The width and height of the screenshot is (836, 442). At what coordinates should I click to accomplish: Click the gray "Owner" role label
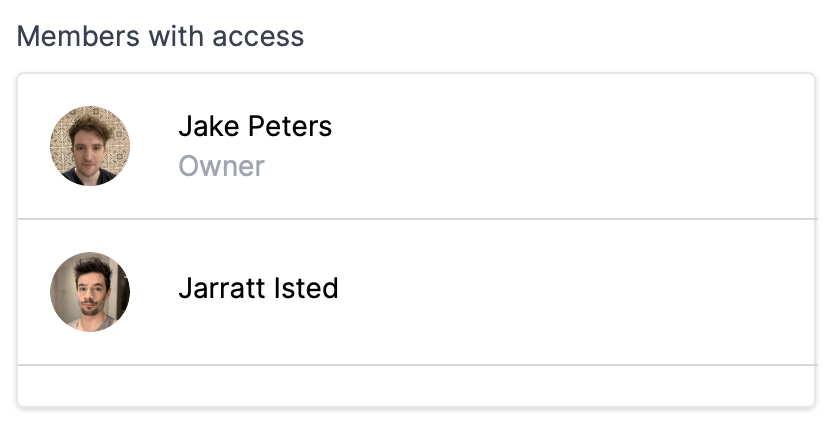pyautogui.click(x=221, y=166)
